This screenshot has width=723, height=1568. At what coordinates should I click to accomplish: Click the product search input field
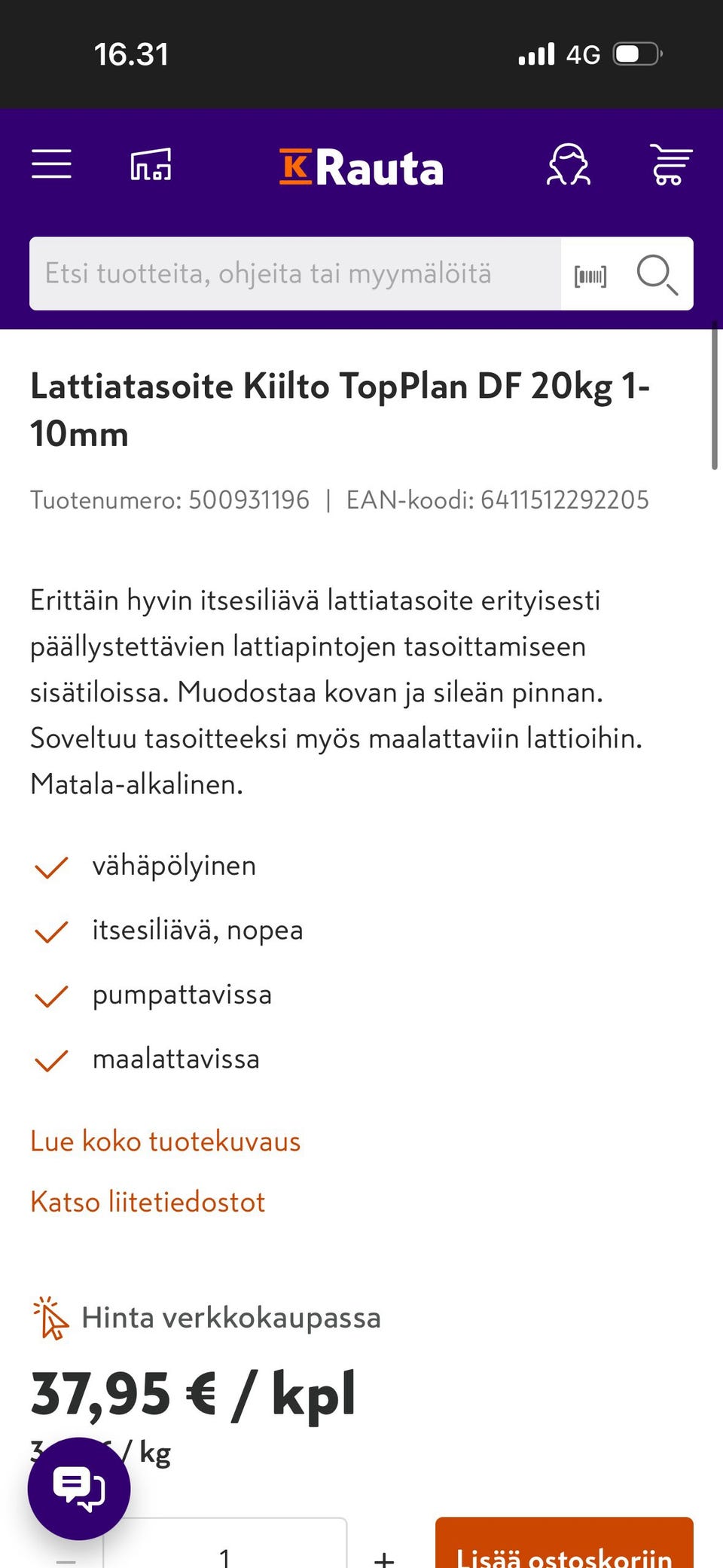294,274
